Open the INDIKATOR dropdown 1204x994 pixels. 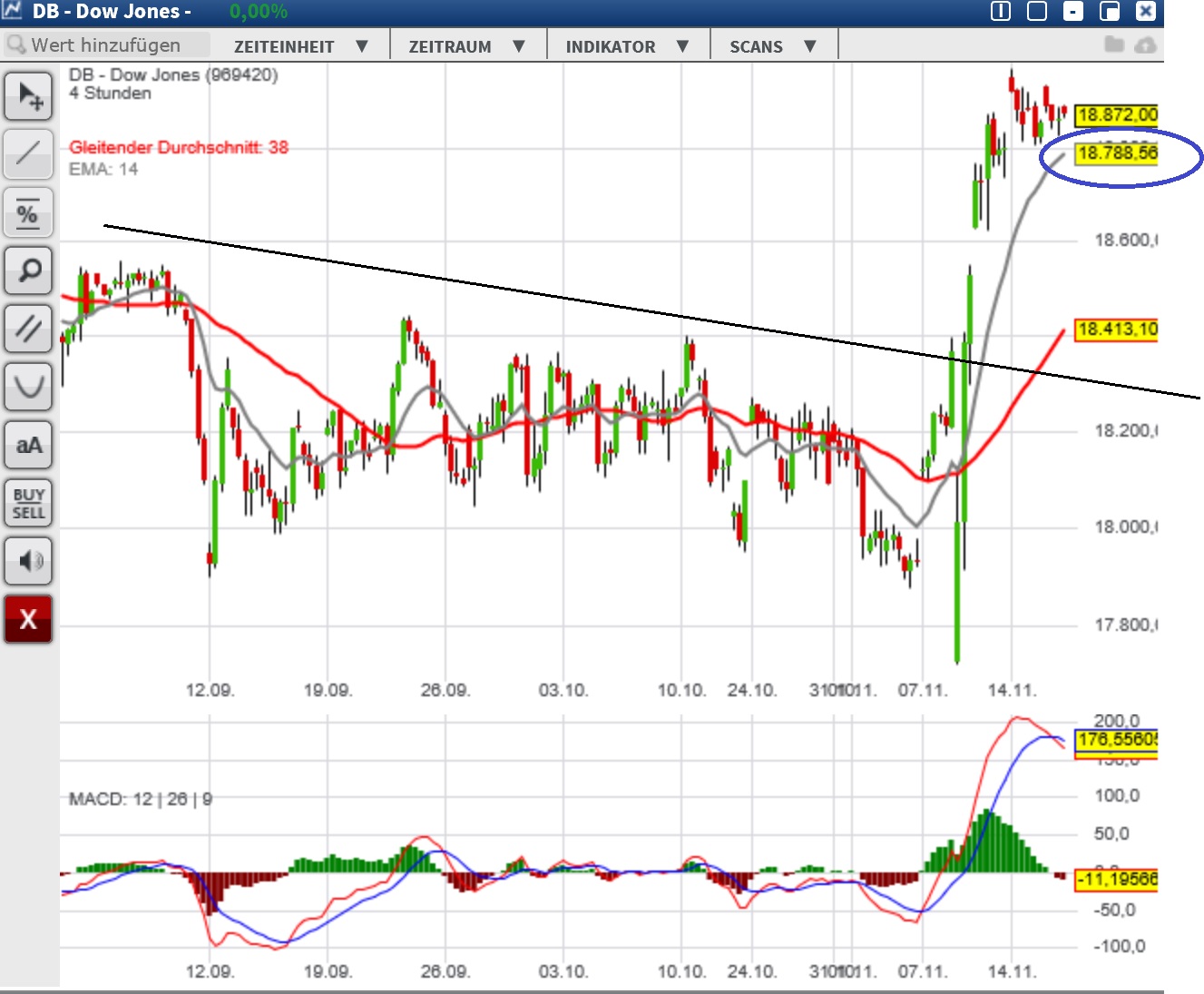point(626,45)
